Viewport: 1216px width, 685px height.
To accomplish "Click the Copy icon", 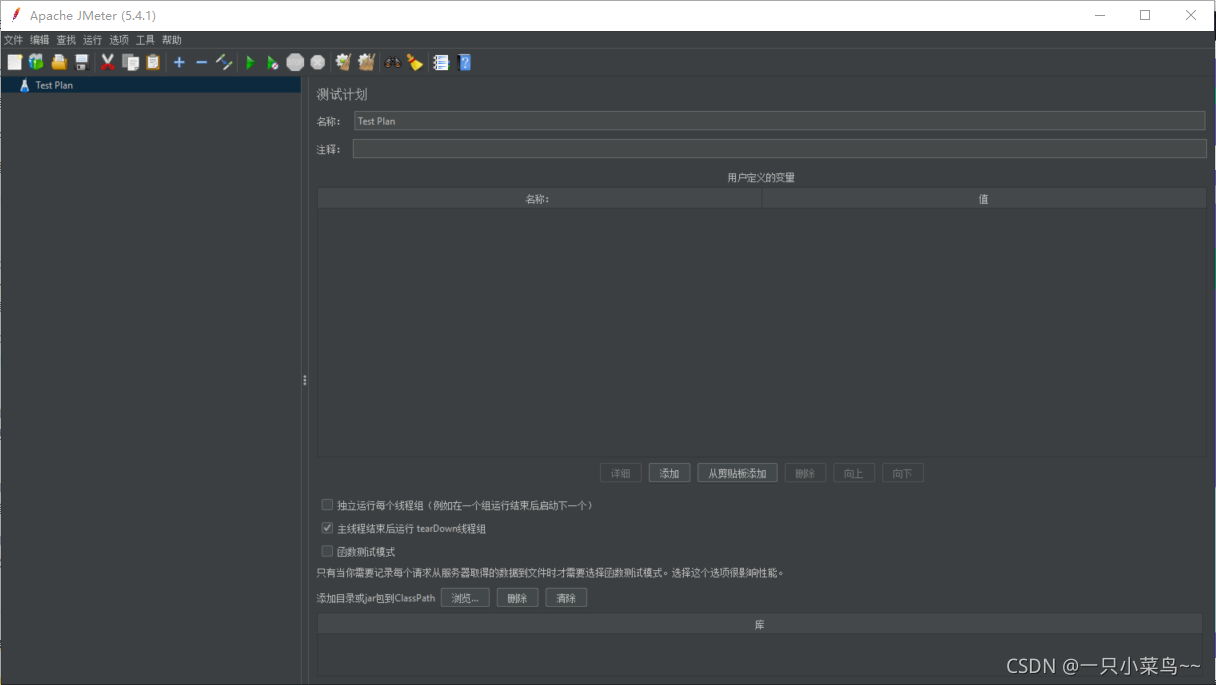I will [x=130, y=62].
